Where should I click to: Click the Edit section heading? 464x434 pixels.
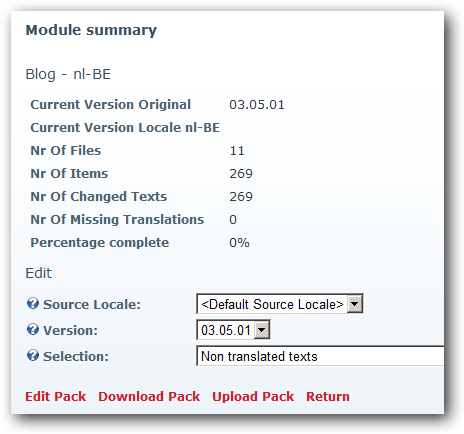(x=39, y=273)
